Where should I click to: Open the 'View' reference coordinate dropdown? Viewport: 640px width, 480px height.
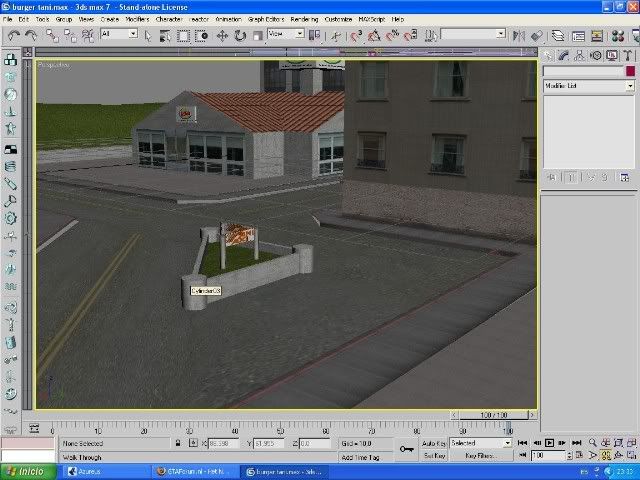(300, 33)
